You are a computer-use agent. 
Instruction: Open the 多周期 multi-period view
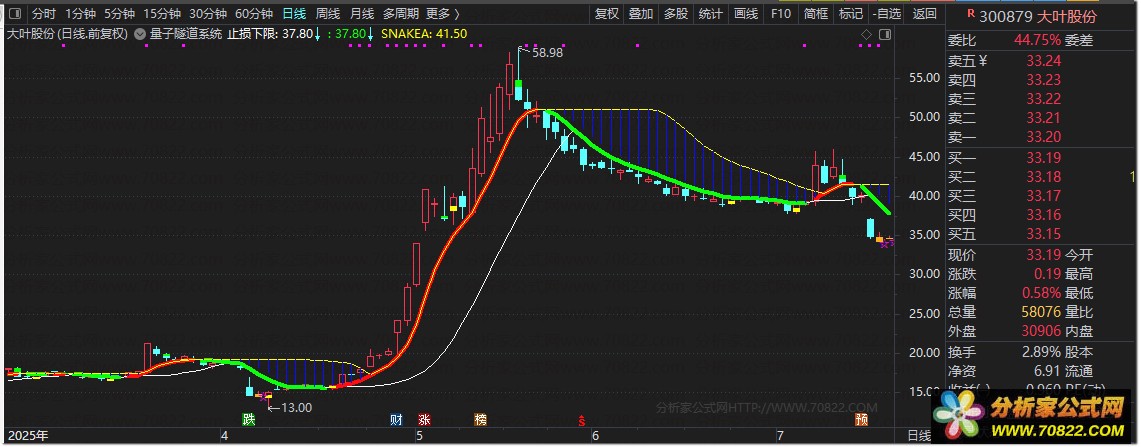tap(400, 13)
